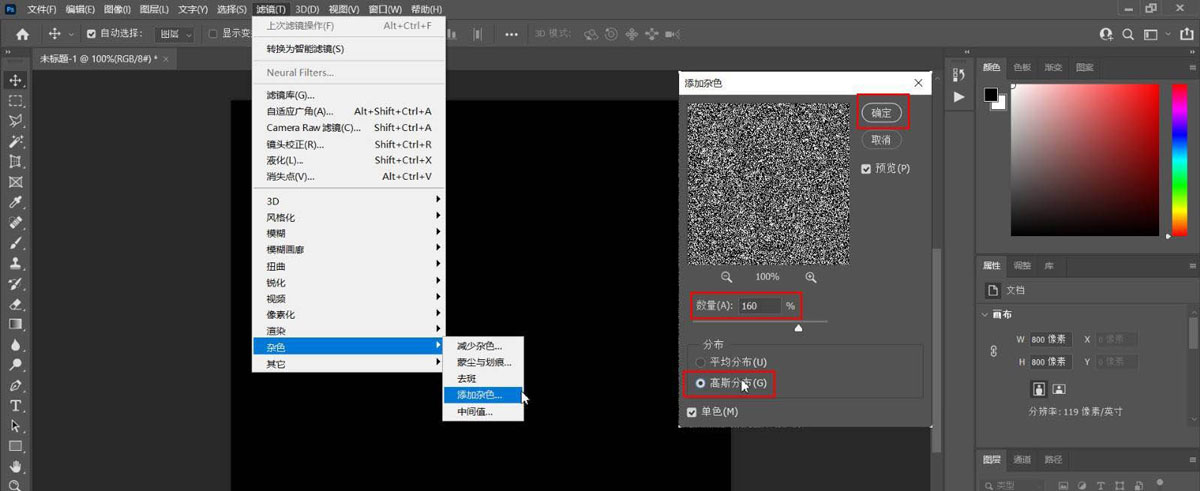This screenshot has height=491, width=1200.
Task: Zoom in the noise preview
Action: point(811,277)
